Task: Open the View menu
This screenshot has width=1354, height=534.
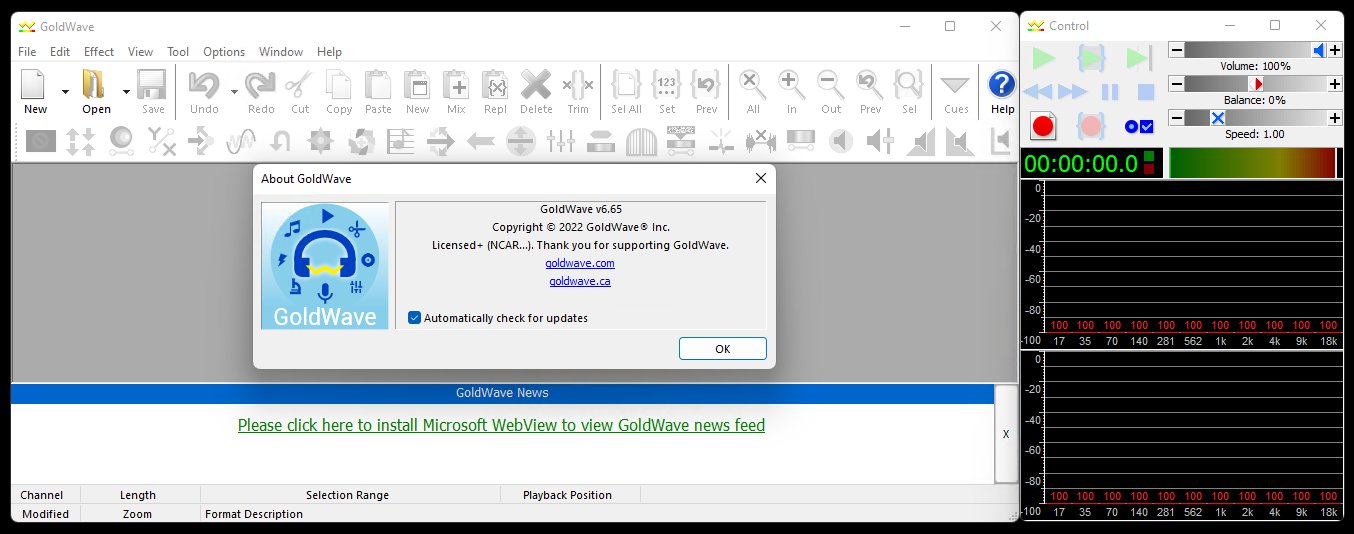Action: (141, 51)
